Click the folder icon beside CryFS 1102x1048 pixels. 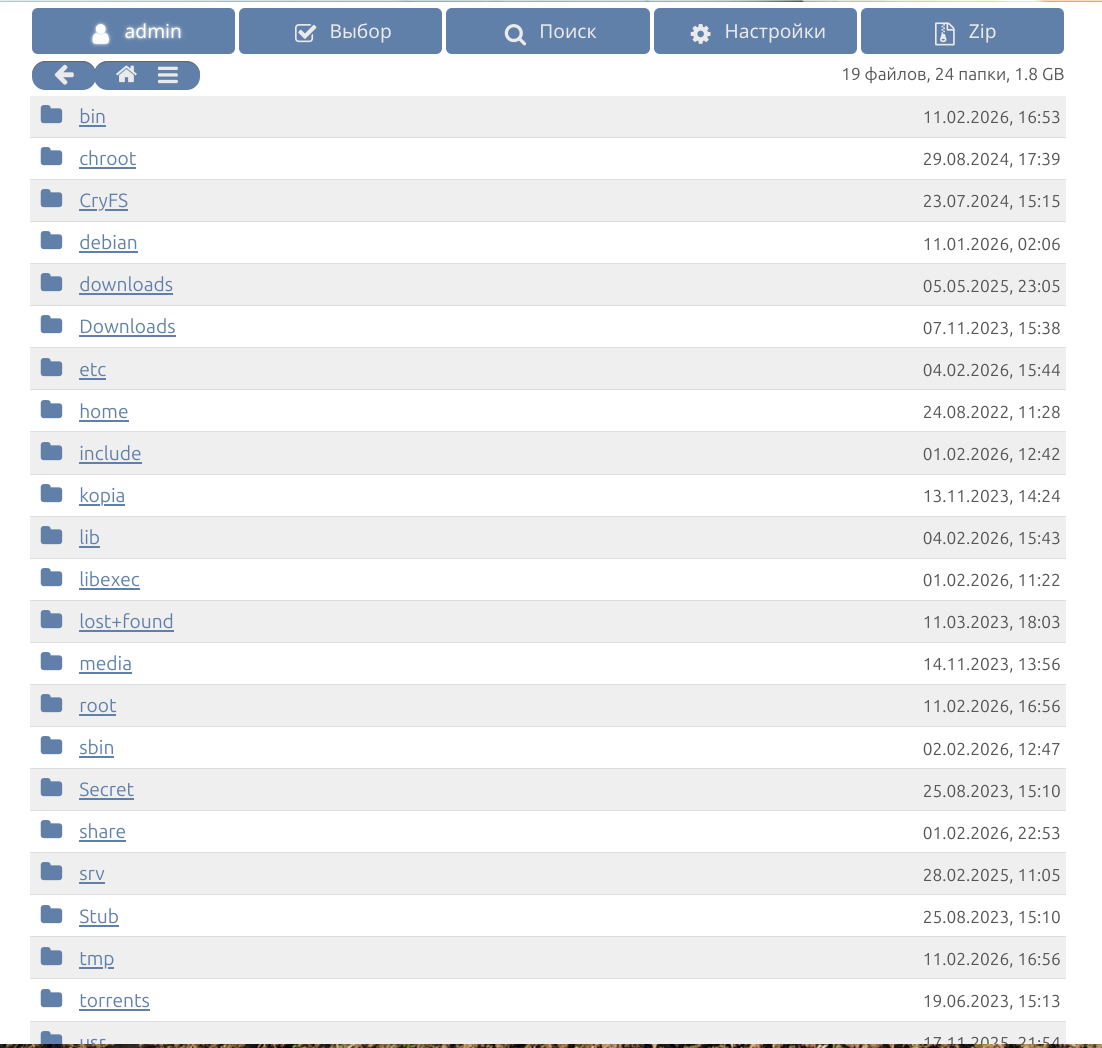coord(52,200)
